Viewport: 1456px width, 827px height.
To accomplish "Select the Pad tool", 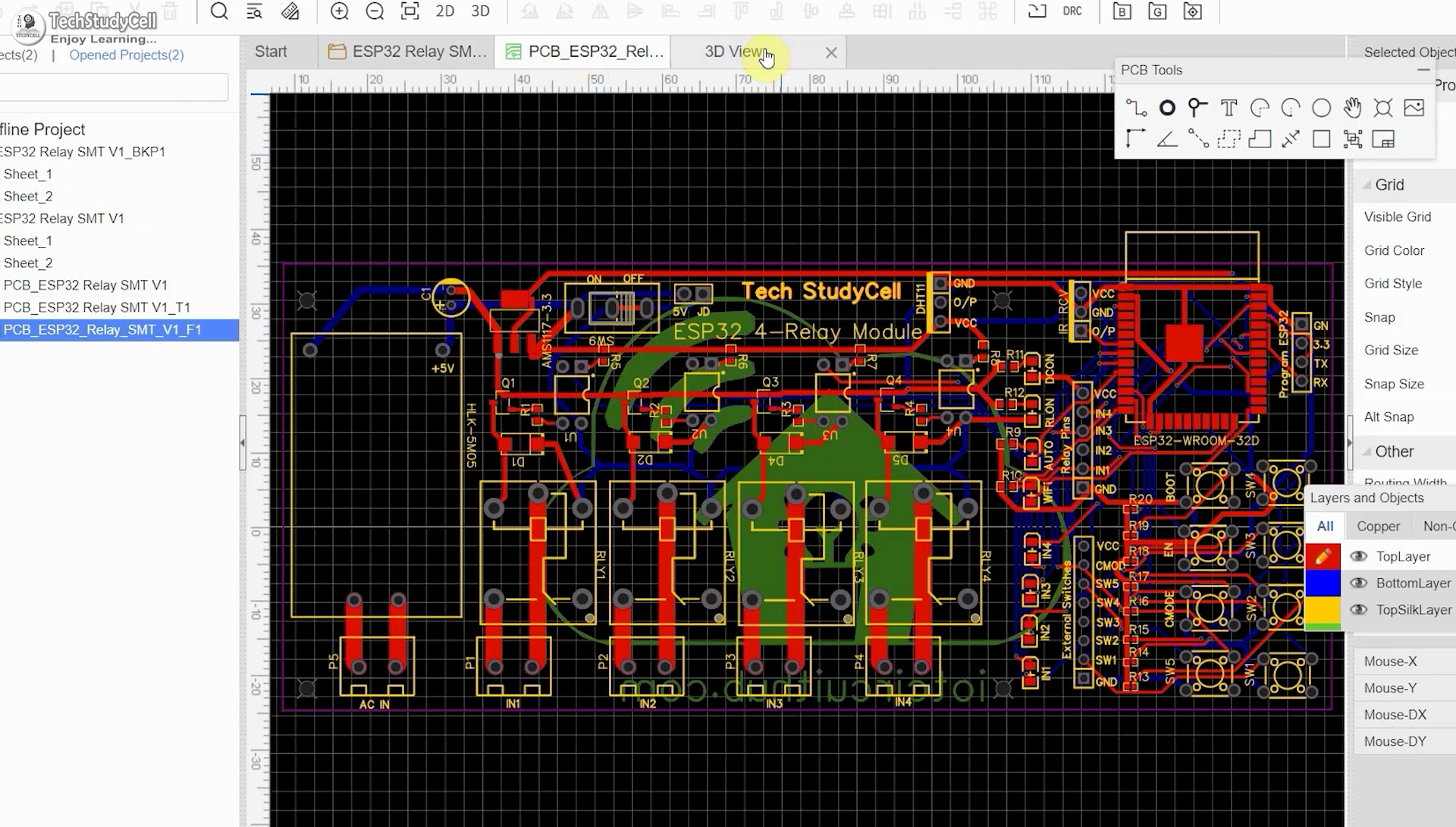I will pos(1167,108).
